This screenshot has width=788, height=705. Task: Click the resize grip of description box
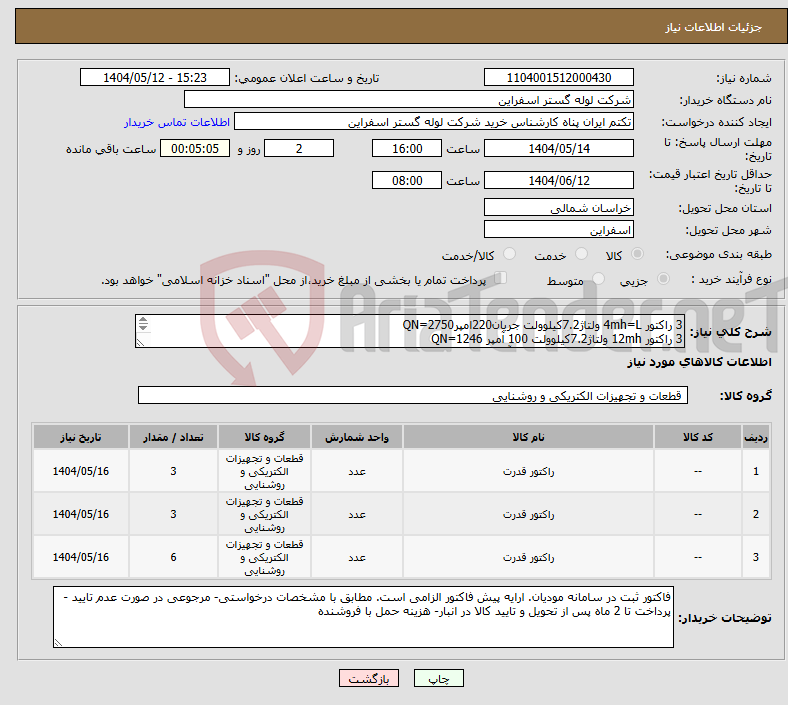pos(140,343)
